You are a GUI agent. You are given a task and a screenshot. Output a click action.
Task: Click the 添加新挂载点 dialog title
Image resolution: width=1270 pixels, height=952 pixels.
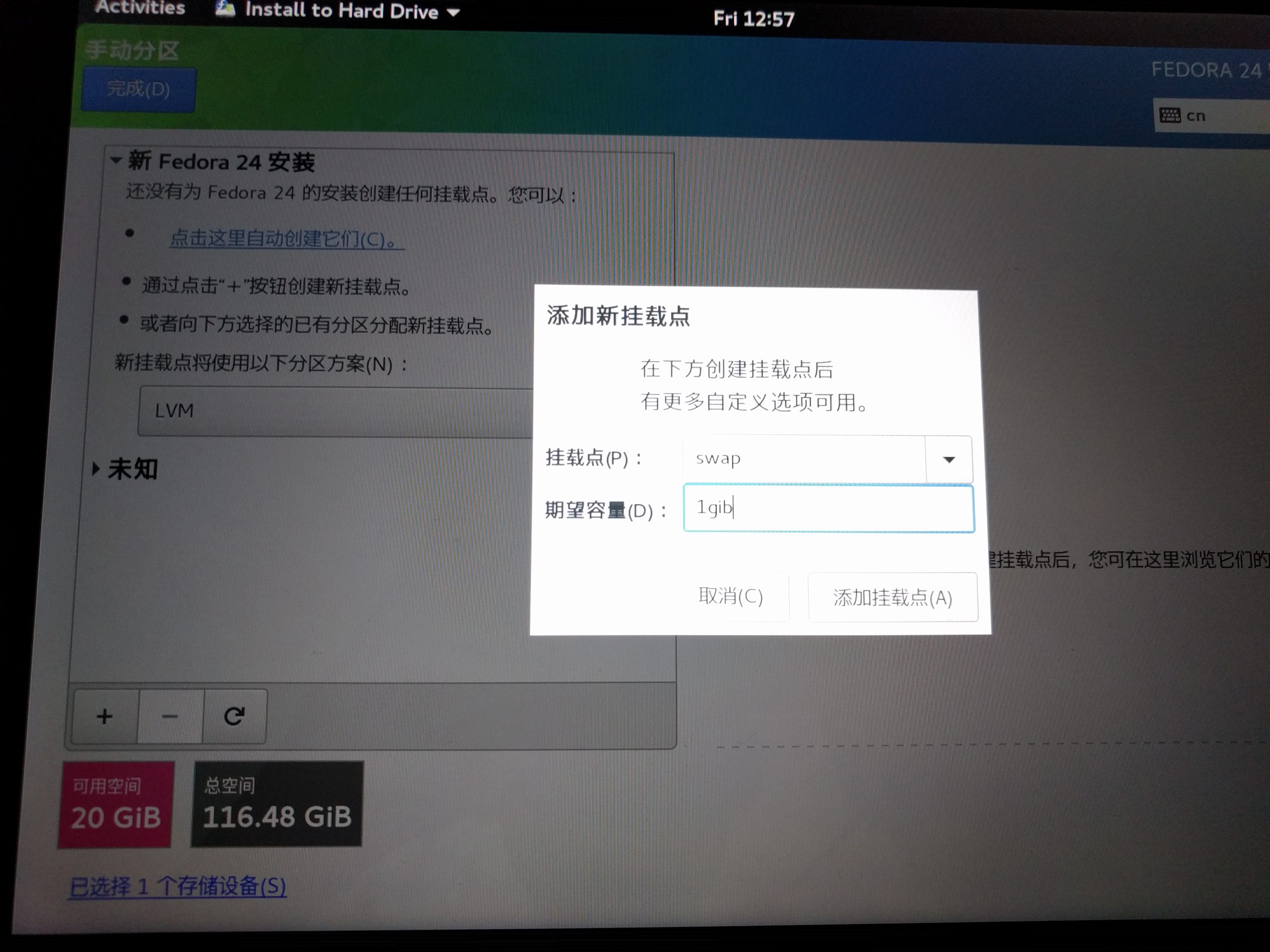pyautogui.click(x=618, y=316)
